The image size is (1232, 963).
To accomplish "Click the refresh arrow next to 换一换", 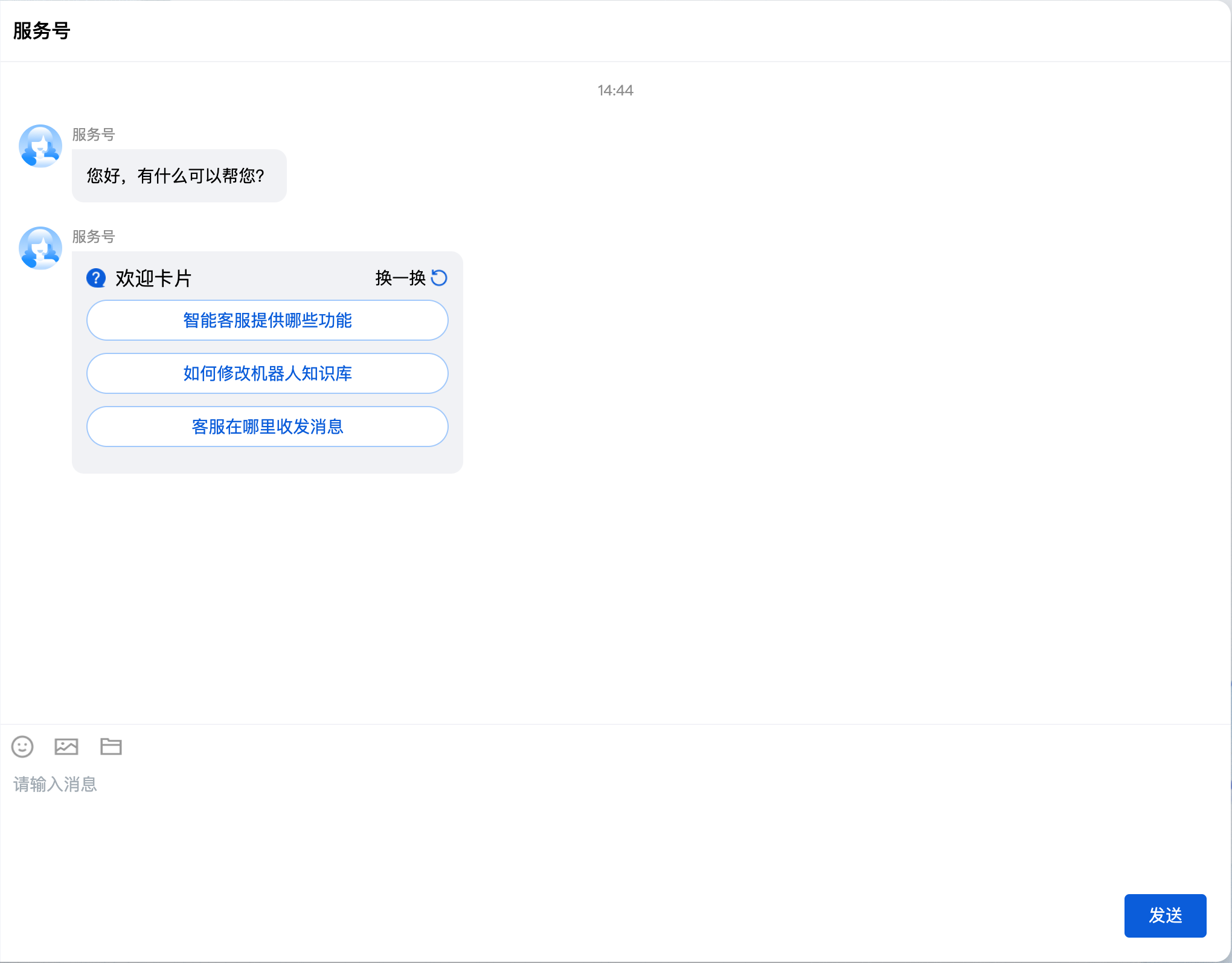I will pos(439,277).
